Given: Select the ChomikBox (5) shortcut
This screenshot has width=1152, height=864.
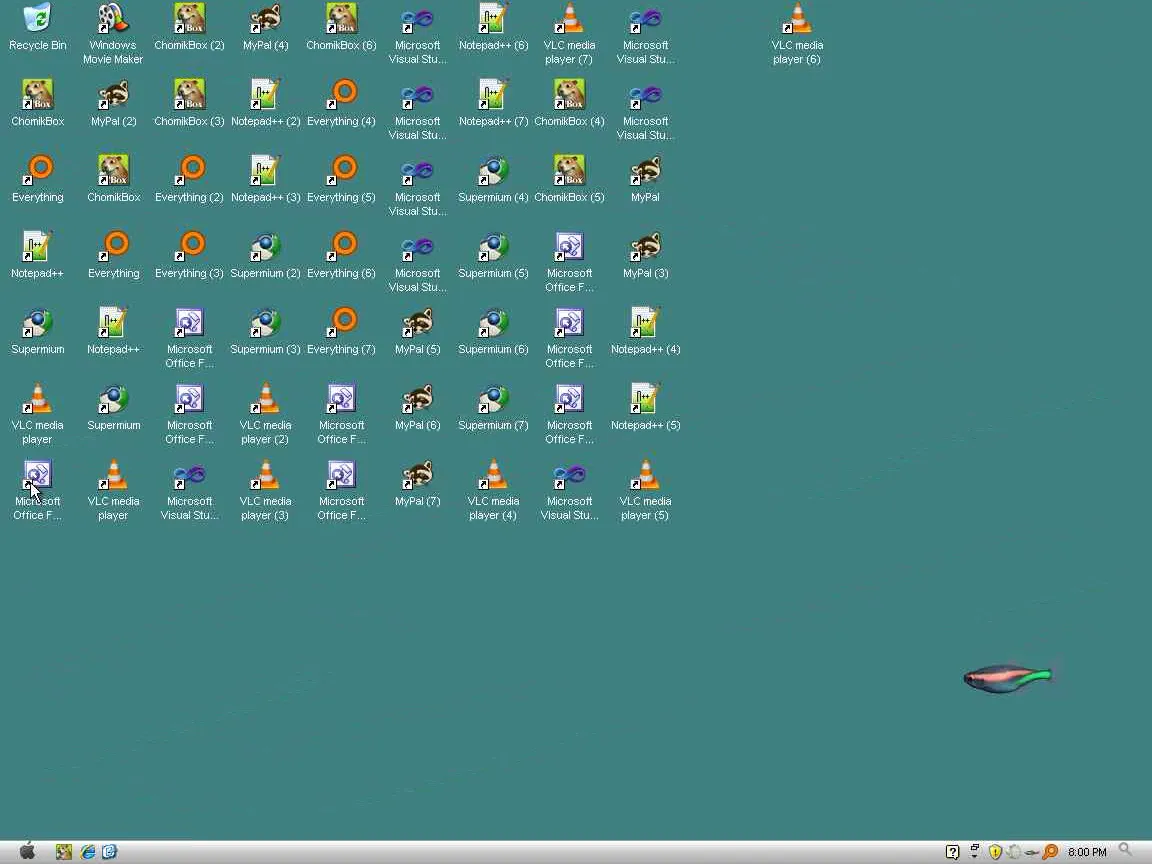Looking at the screenshot, I should tap(569, 179).
